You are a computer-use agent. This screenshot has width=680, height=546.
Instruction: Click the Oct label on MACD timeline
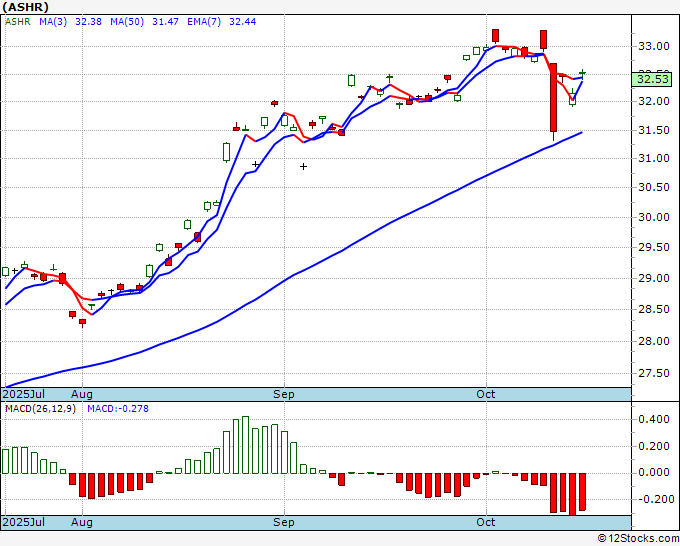(x=485, y=522)
